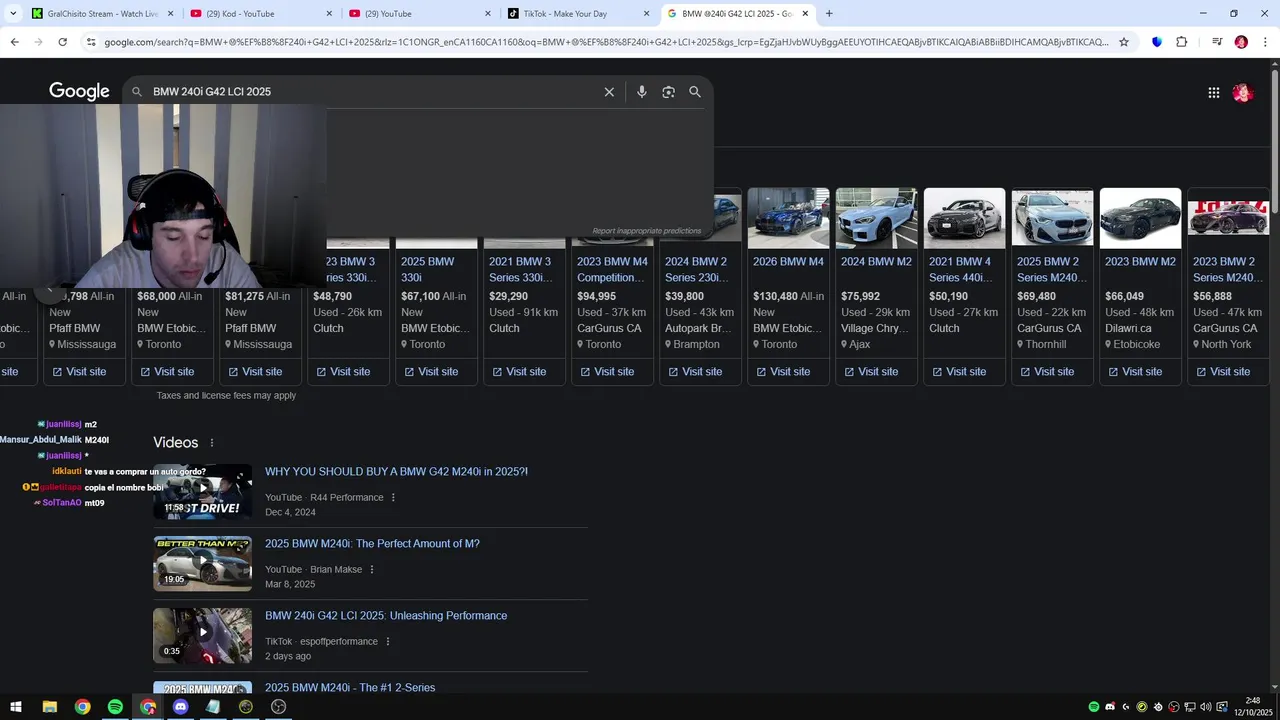Open the Chrome extensions puzzle menu
The image size is (1280, 720).
[1182, 42]
